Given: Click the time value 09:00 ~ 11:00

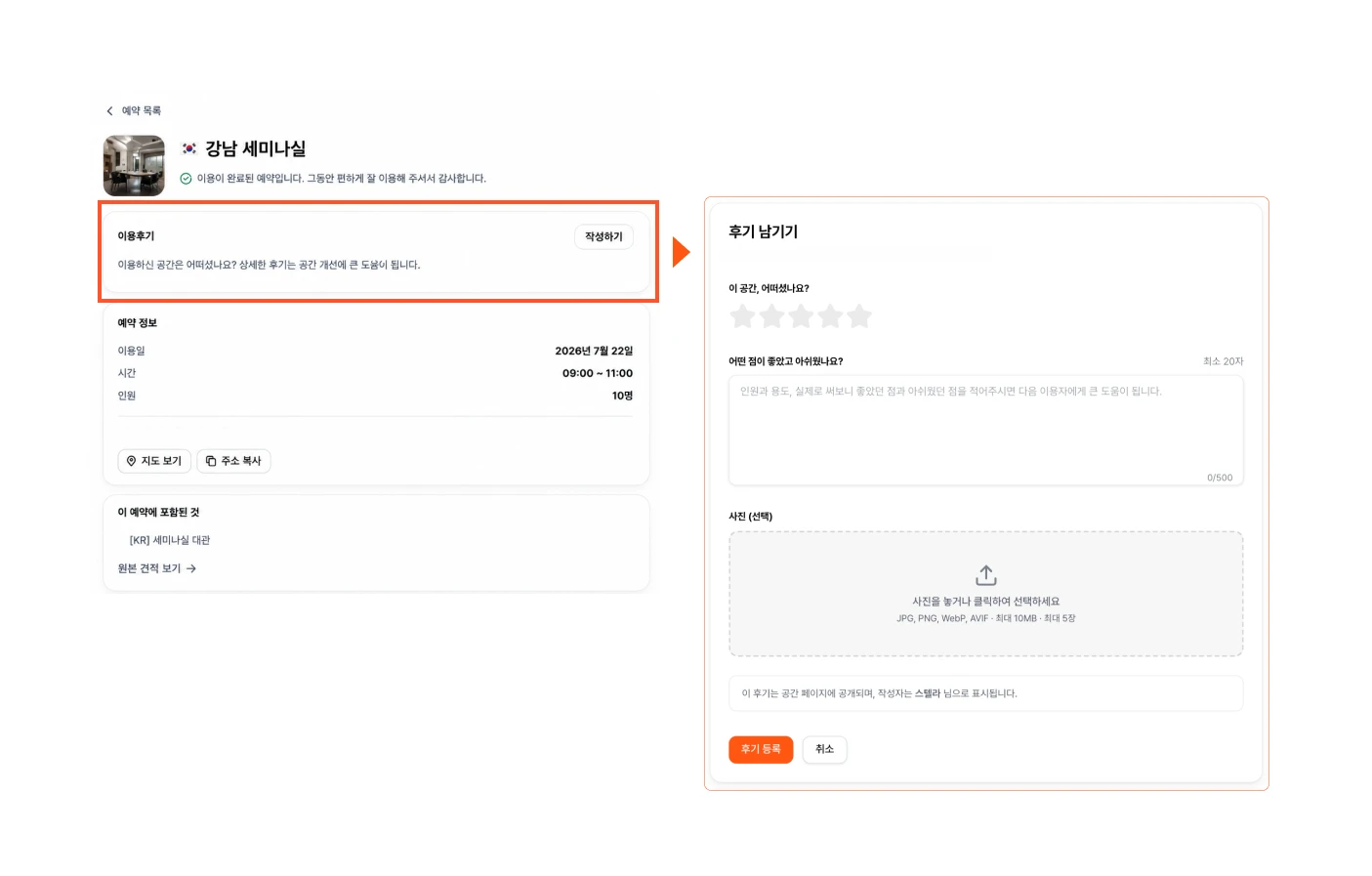Looking at the screenshot, I should click(x=598, y=374).
